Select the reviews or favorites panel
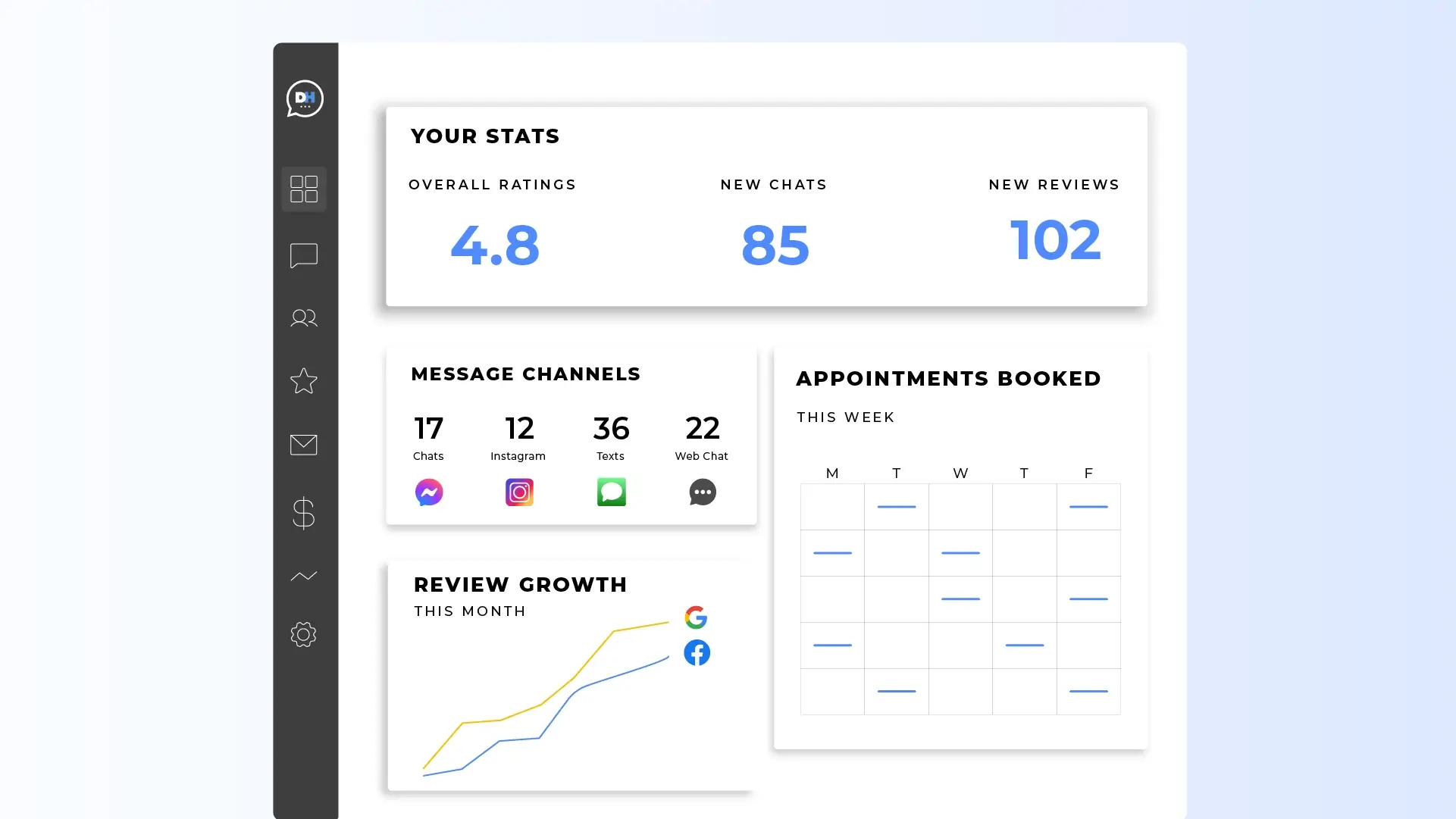Screen dimensions: 1456x819 point(304,380)
